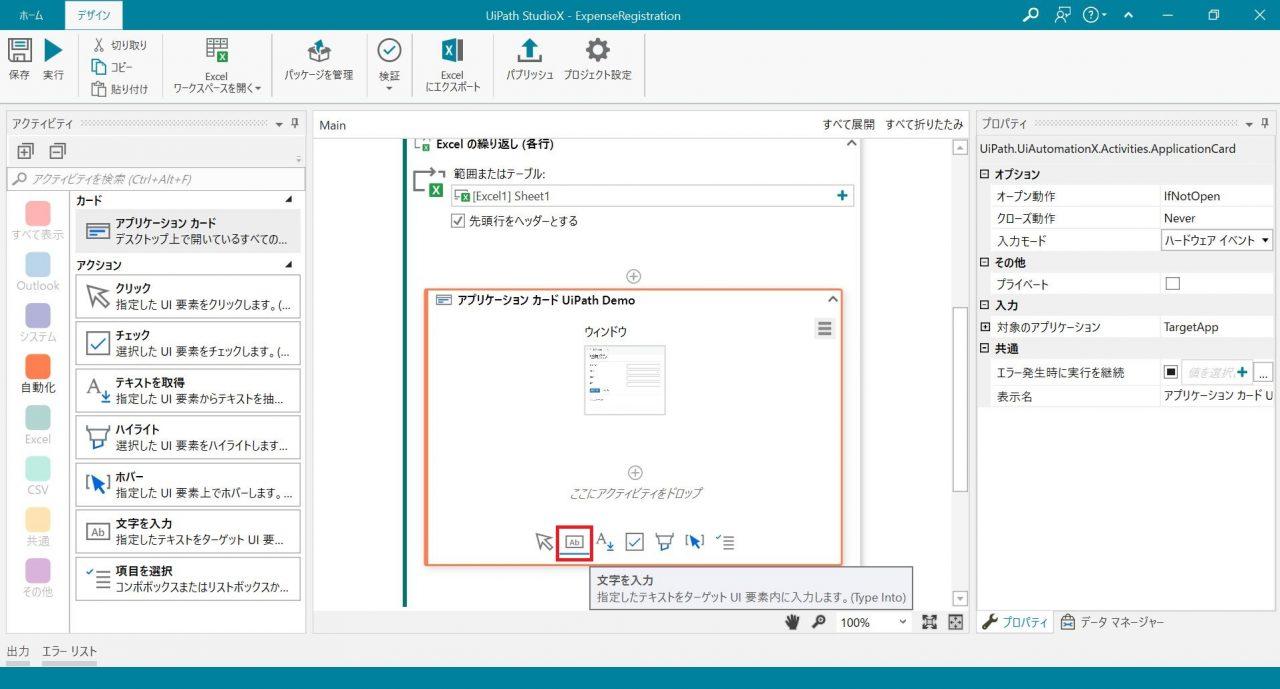
Task: Select the 自動化 category in the activity sidebar
Action: tap(38, 374)
